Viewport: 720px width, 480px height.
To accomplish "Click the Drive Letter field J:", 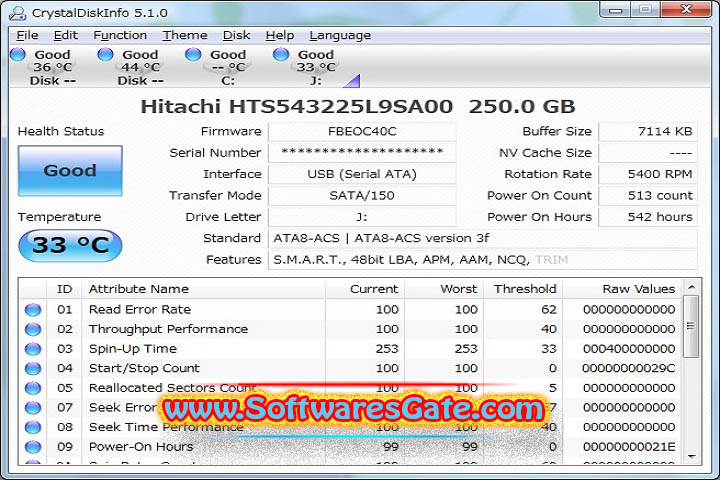I will pos(362,217).
